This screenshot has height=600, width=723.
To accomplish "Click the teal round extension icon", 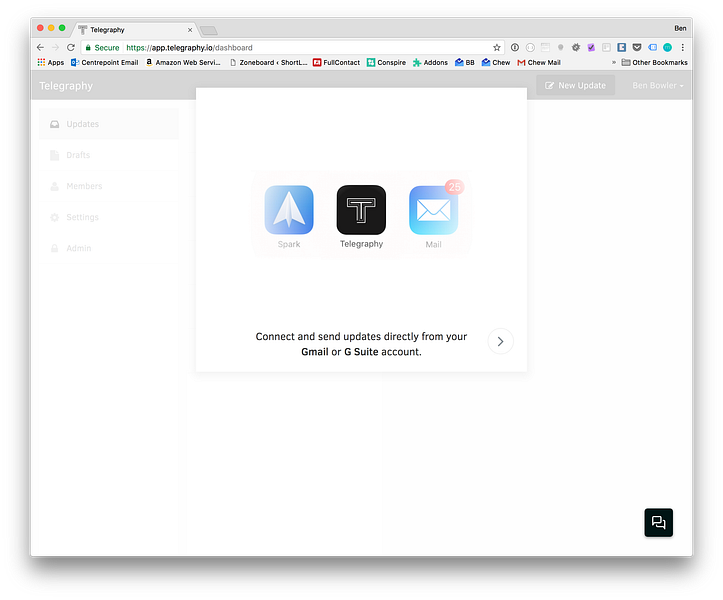I will tap(667, 47).
